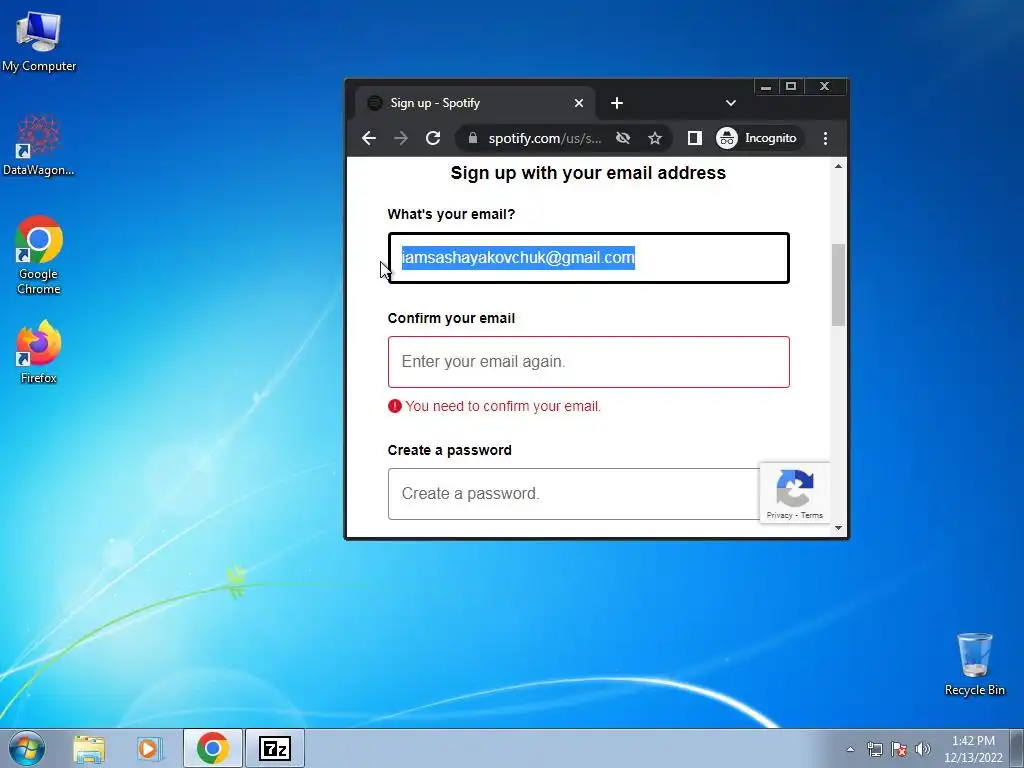Maximize the Chrome window
Image resolution: width=1024 pixels, height=768 pixels.
[x=791, y=86]
